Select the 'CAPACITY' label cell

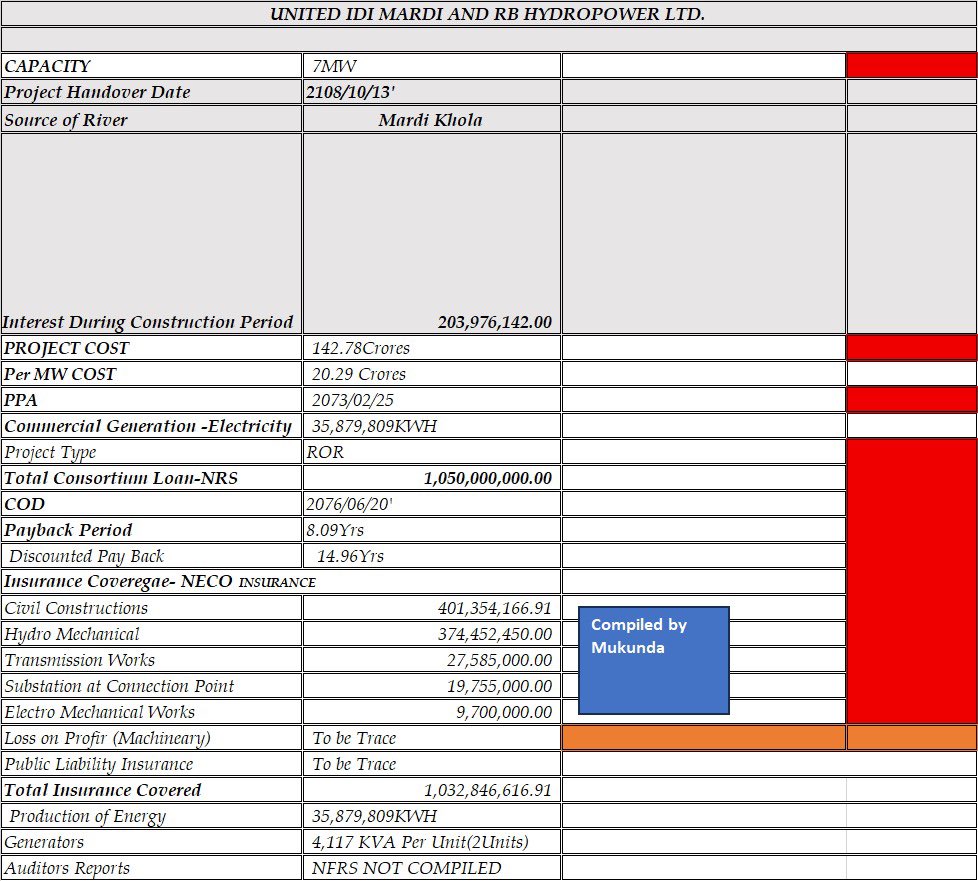tap(152, 66)
